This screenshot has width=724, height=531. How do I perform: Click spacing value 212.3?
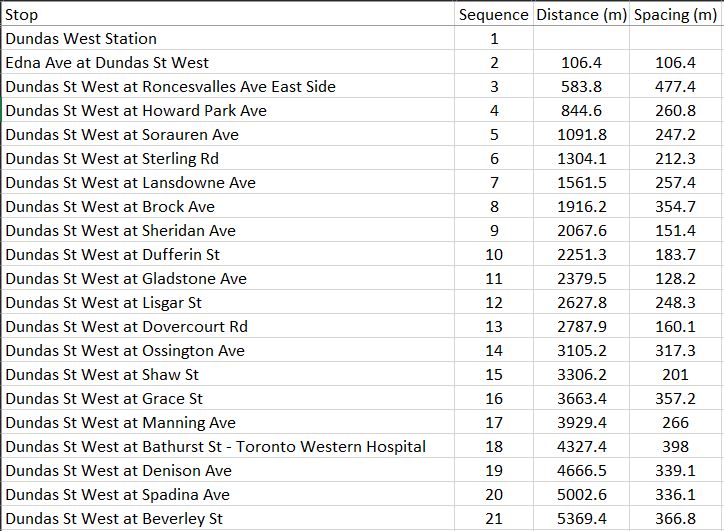(675, 159)
